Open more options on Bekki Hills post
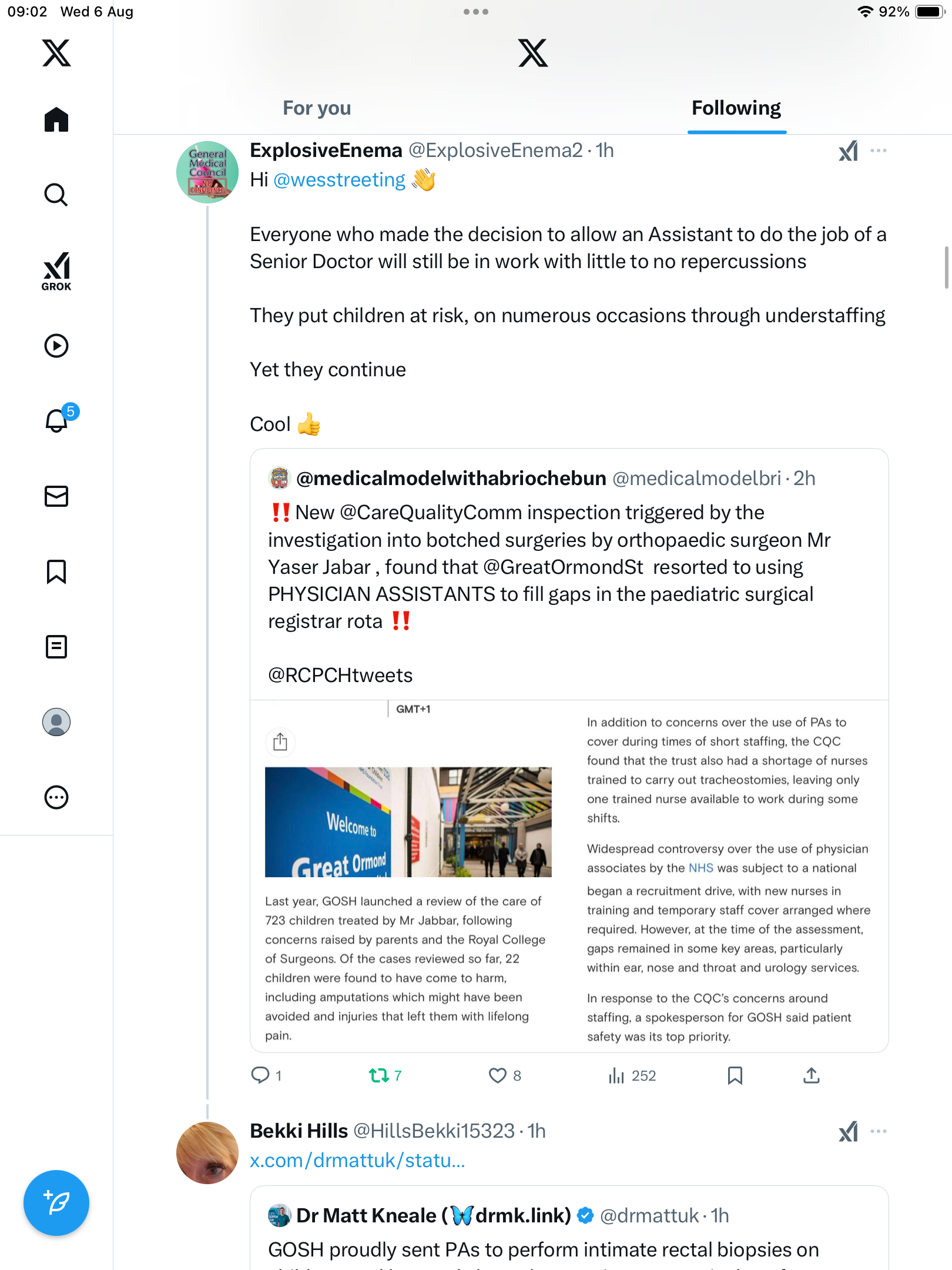952x1270 pixels. pyautogui.click(x=879, y=1131)
